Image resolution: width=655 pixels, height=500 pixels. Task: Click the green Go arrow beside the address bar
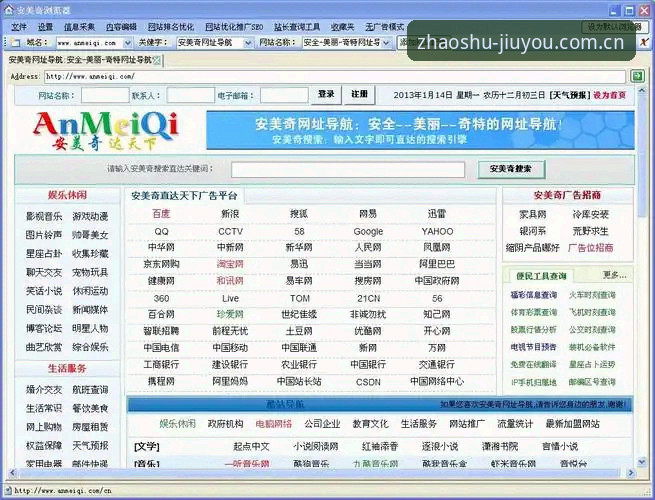(637, 76)
